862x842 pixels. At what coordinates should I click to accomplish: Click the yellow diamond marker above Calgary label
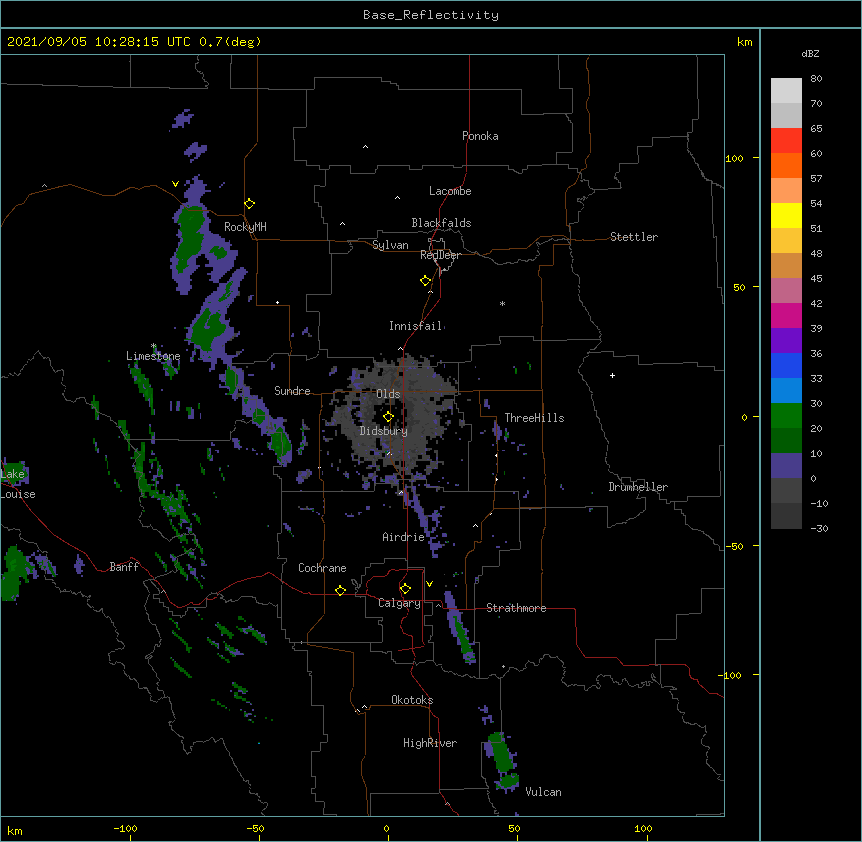[405, 589]
